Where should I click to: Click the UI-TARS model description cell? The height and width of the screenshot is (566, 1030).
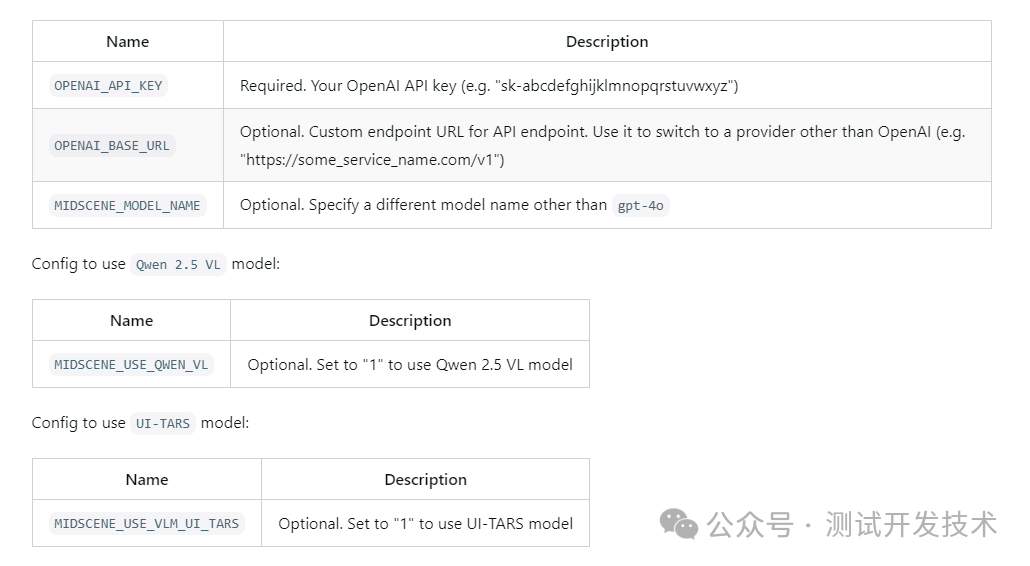point(425,524)
